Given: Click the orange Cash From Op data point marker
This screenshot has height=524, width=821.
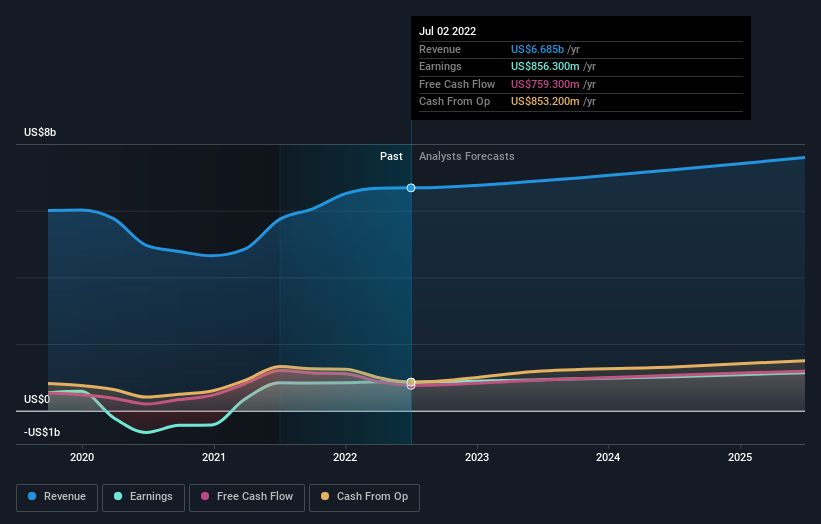Looking at the screenshot, I should coord(411,382).
